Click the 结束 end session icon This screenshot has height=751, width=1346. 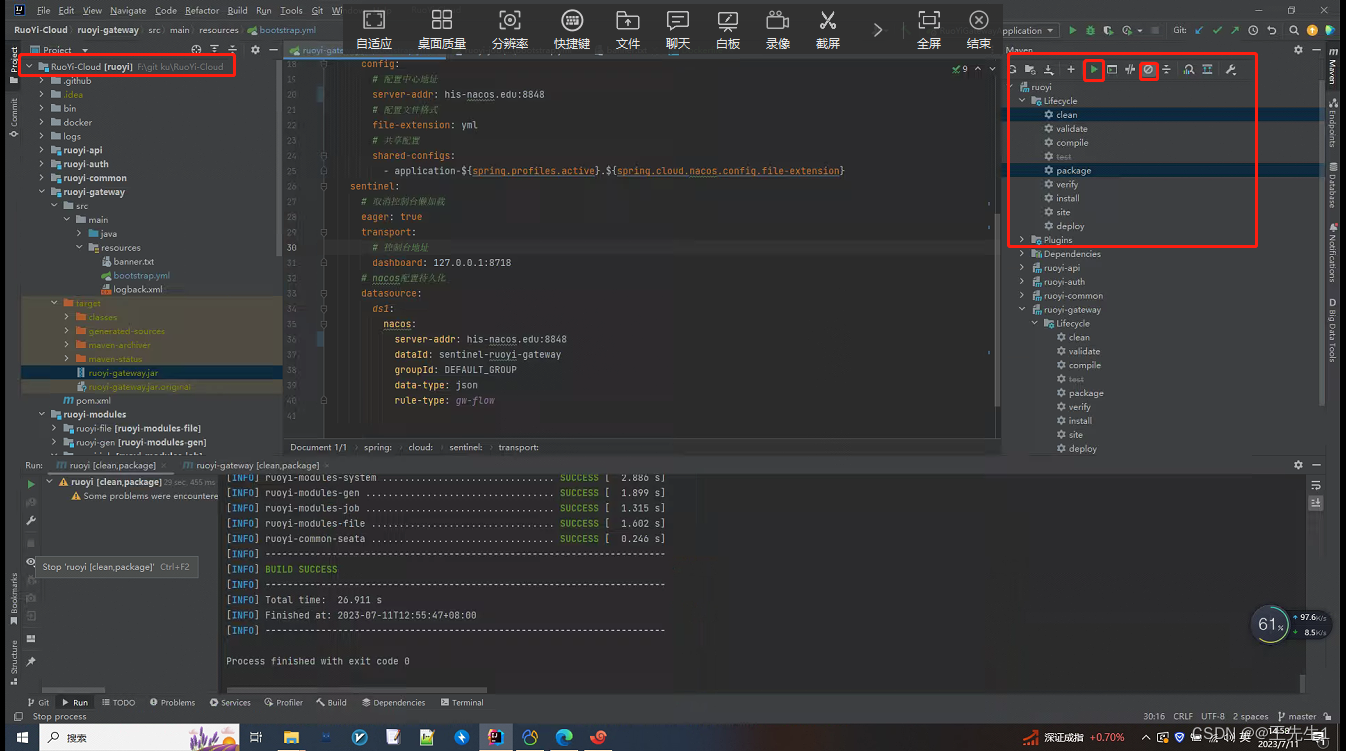point(979,29)
